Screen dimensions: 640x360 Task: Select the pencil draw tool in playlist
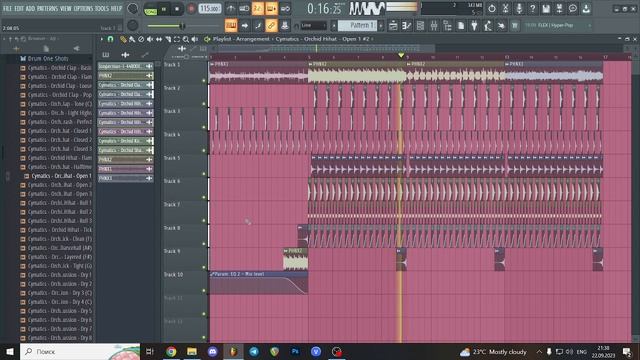point(123,39)
